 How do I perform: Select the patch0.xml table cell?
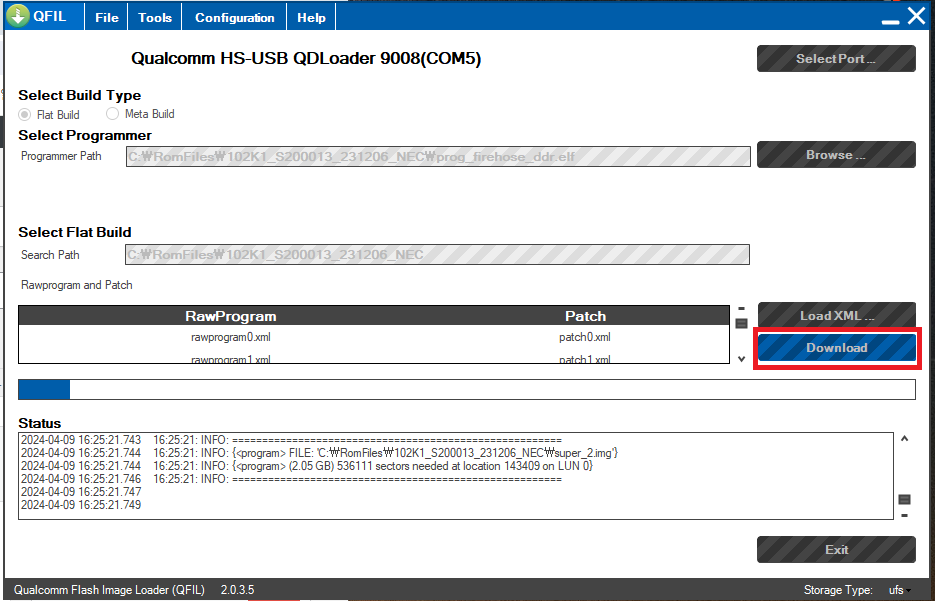585,337
